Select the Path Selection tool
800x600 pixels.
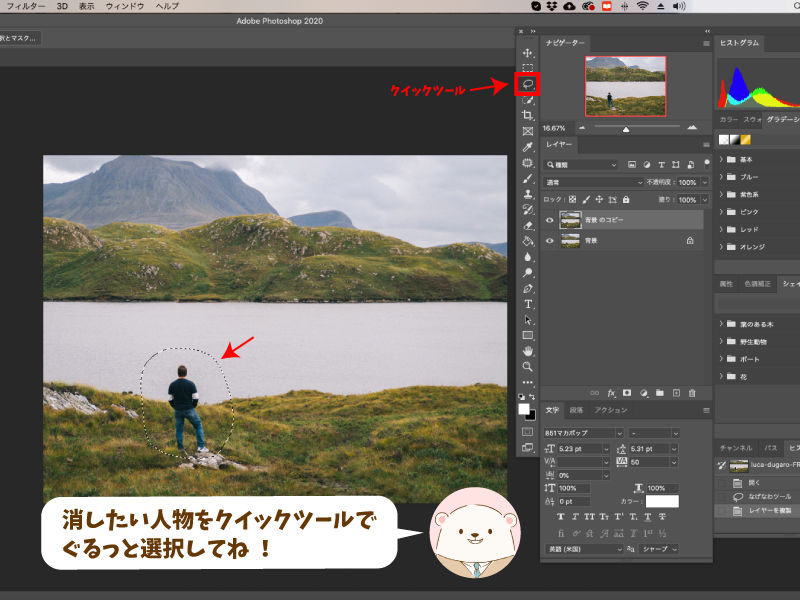[x=528, y=320]
